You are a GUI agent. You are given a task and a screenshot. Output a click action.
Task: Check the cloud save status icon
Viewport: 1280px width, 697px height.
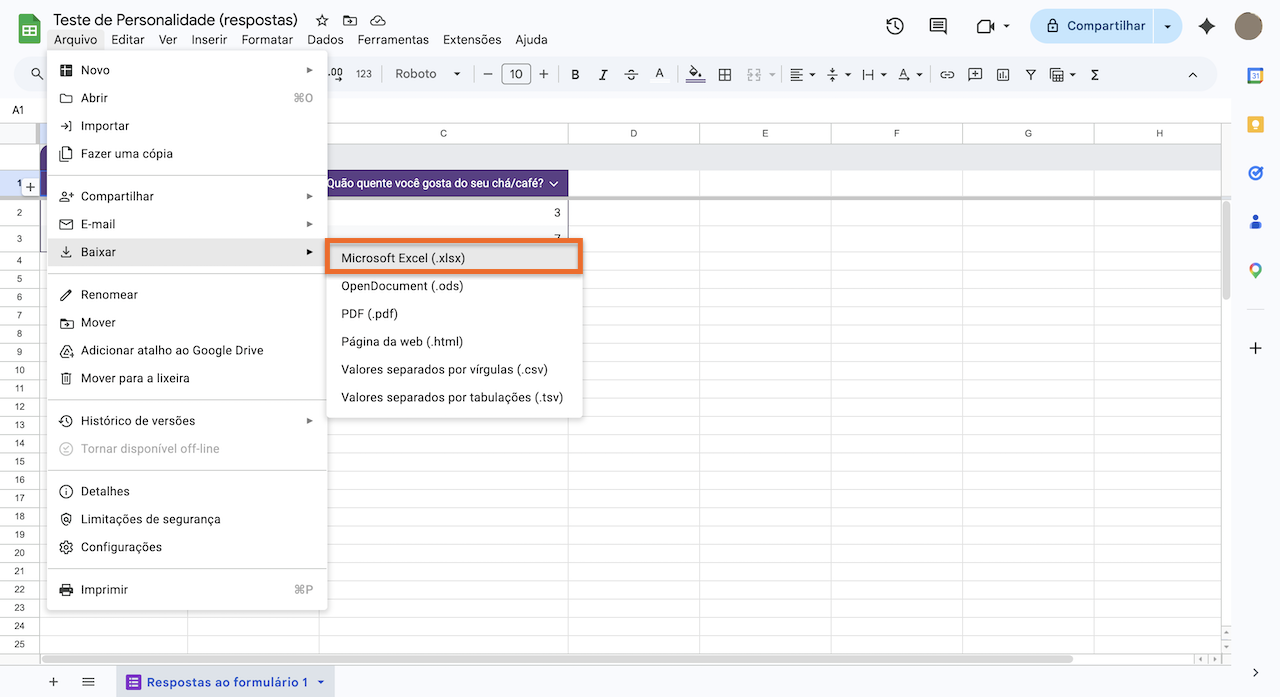point(377,20)
